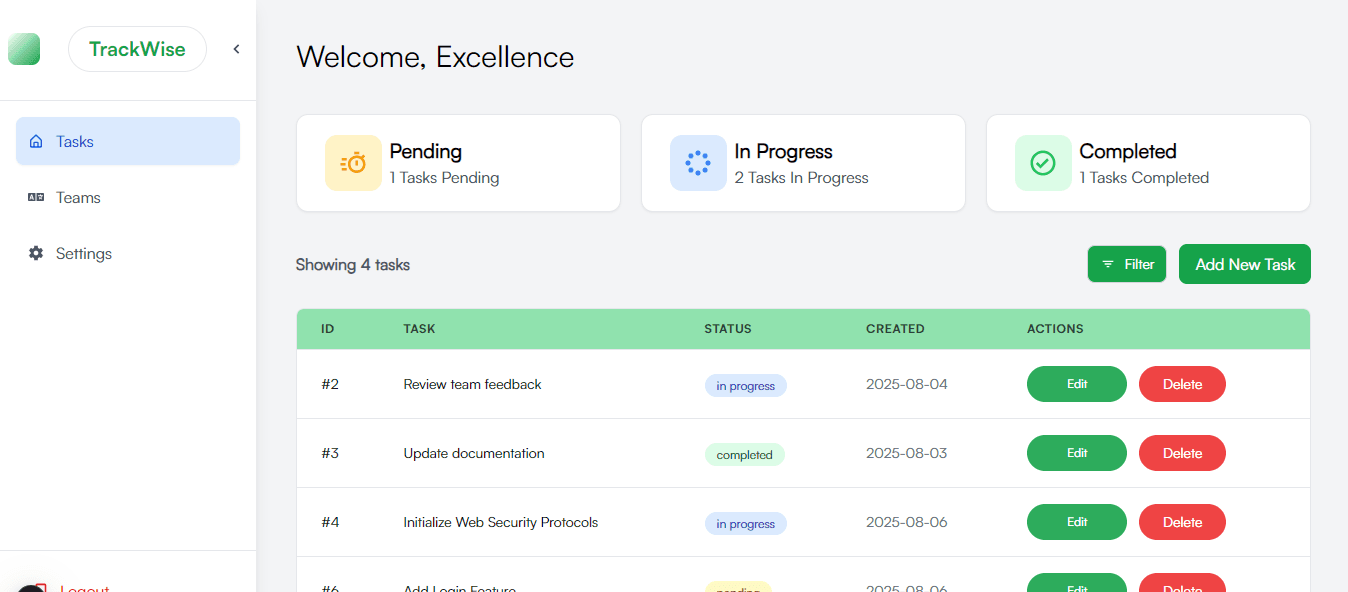Click the Teams icon in the sidebar

pyautogui.click(x=36, y=198)
